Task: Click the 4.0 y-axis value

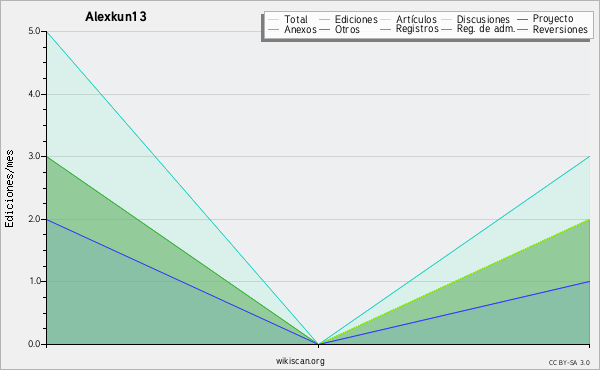Action: click(x=34, y=94)
